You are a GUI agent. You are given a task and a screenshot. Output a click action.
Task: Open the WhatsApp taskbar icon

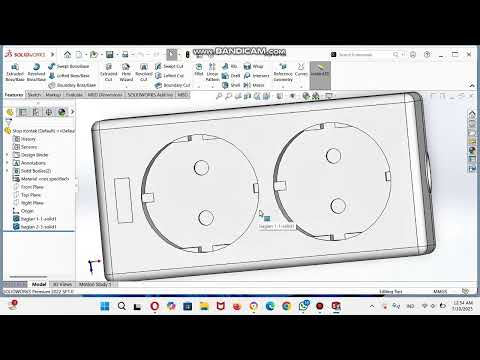[303, 306]
